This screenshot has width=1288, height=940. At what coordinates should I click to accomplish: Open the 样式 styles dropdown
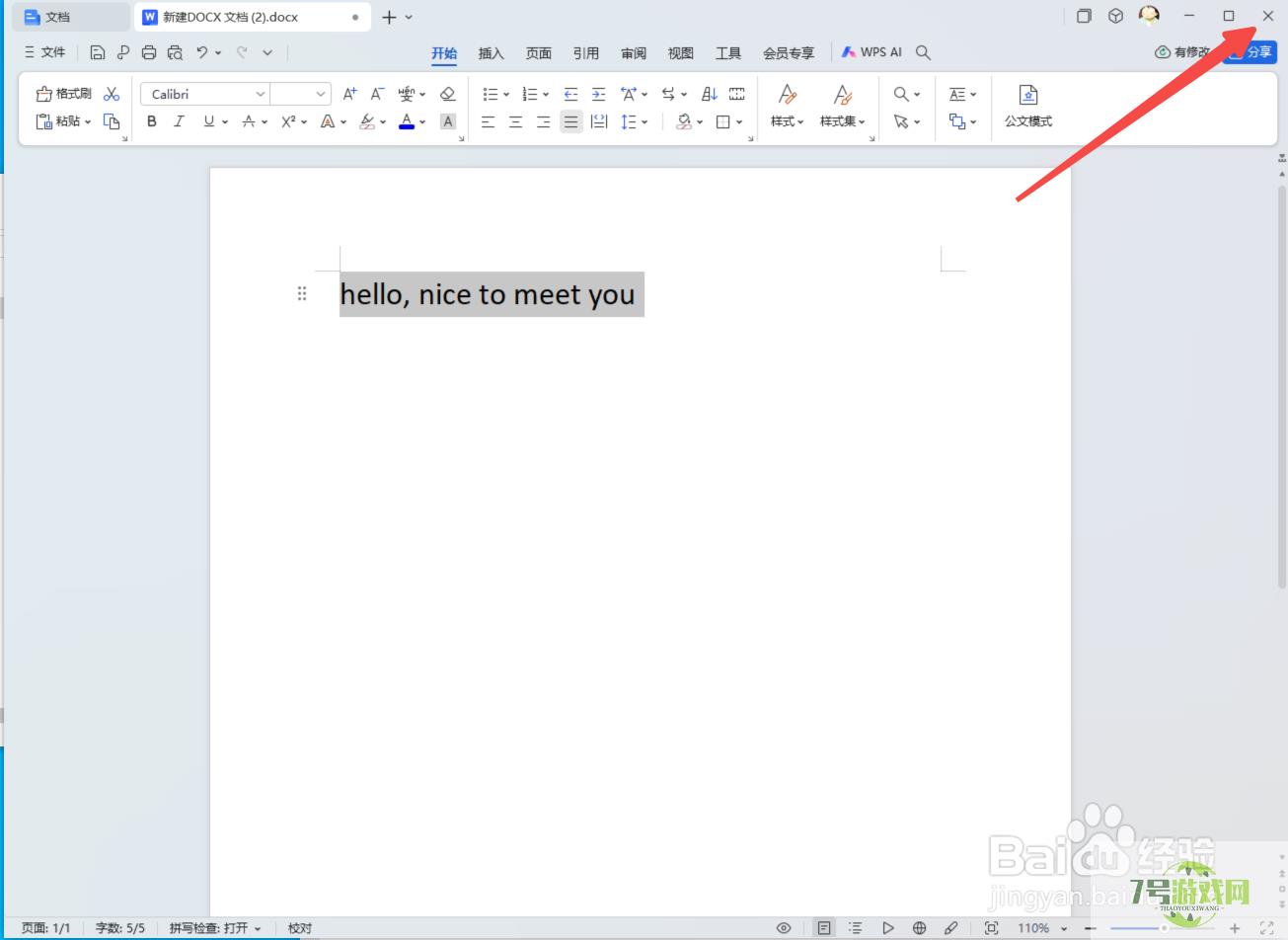pos(788,121)
